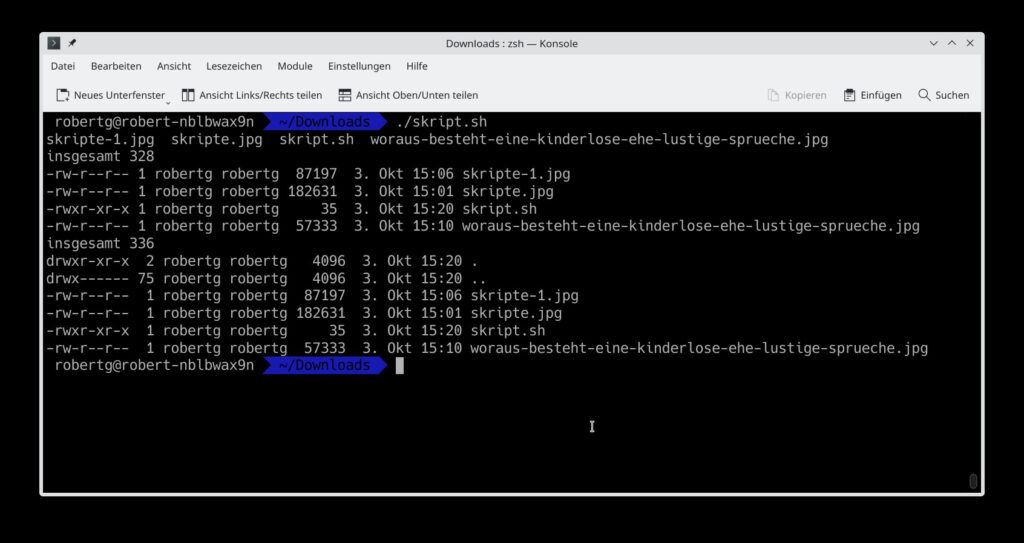Open the Module menu
Screen dimensions: 1024x543
click(295, 66)
